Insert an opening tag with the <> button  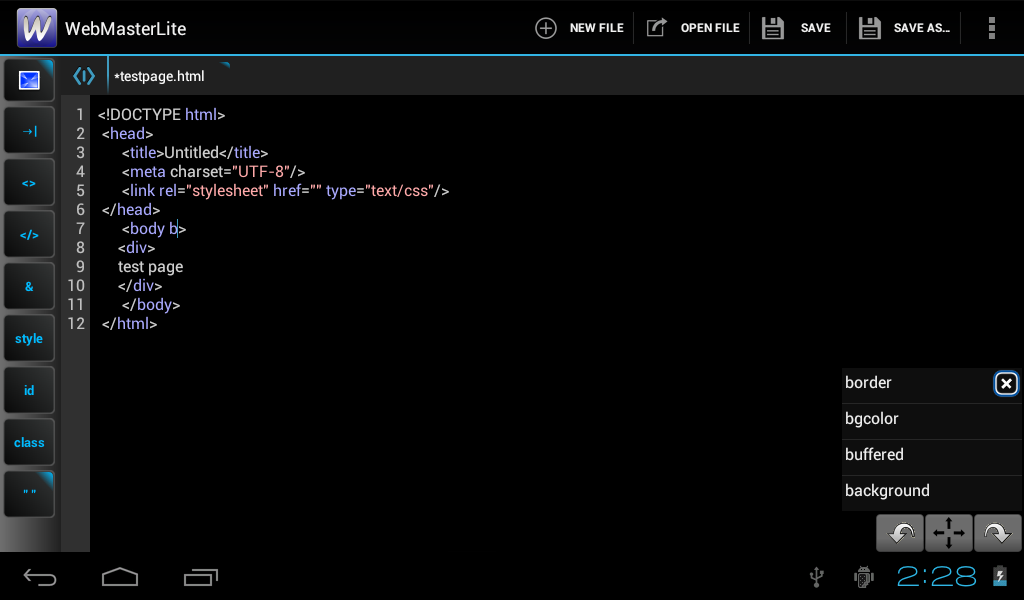coord(29,183)
